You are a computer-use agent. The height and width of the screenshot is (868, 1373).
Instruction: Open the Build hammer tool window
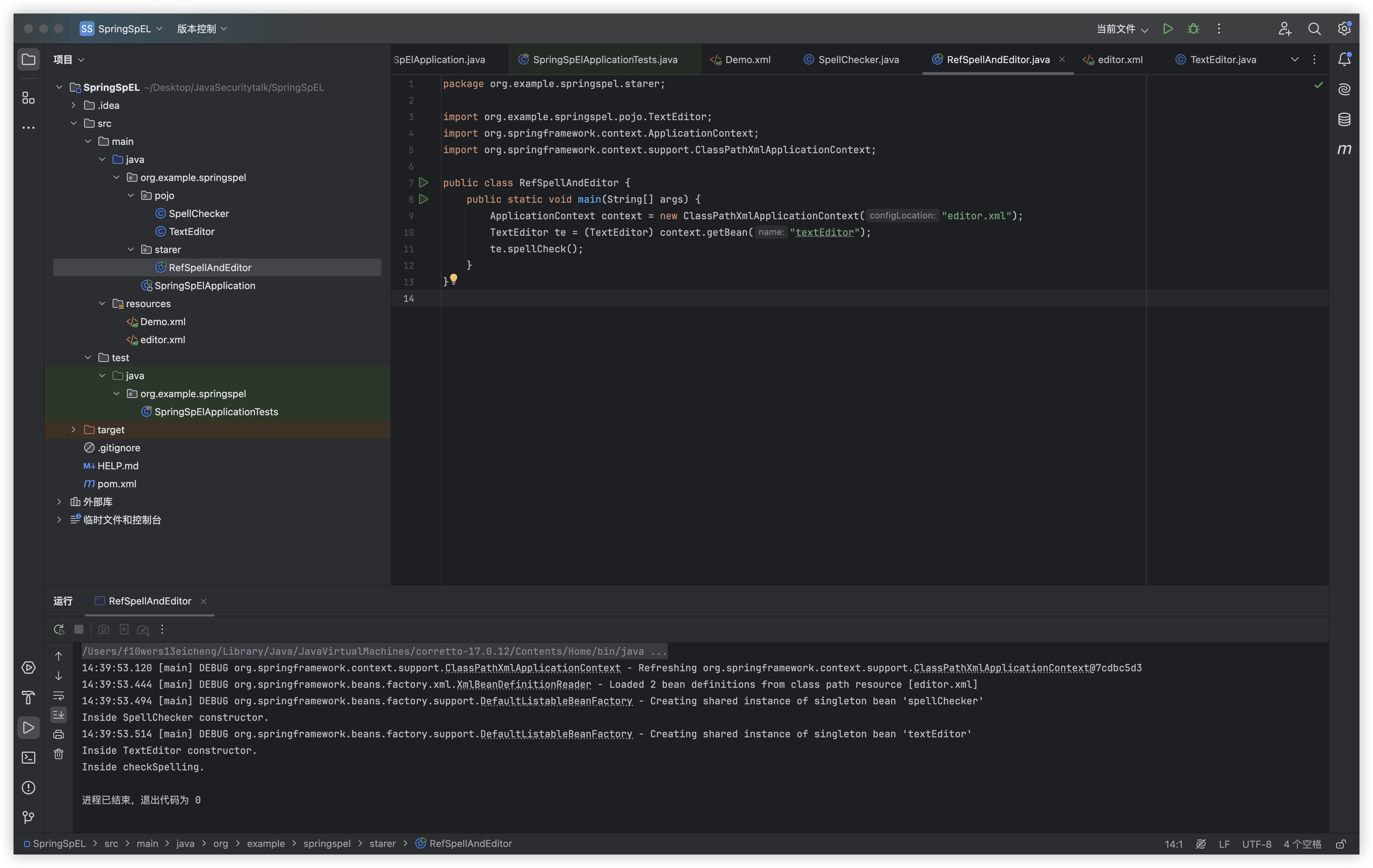click(x=28, y=698)
